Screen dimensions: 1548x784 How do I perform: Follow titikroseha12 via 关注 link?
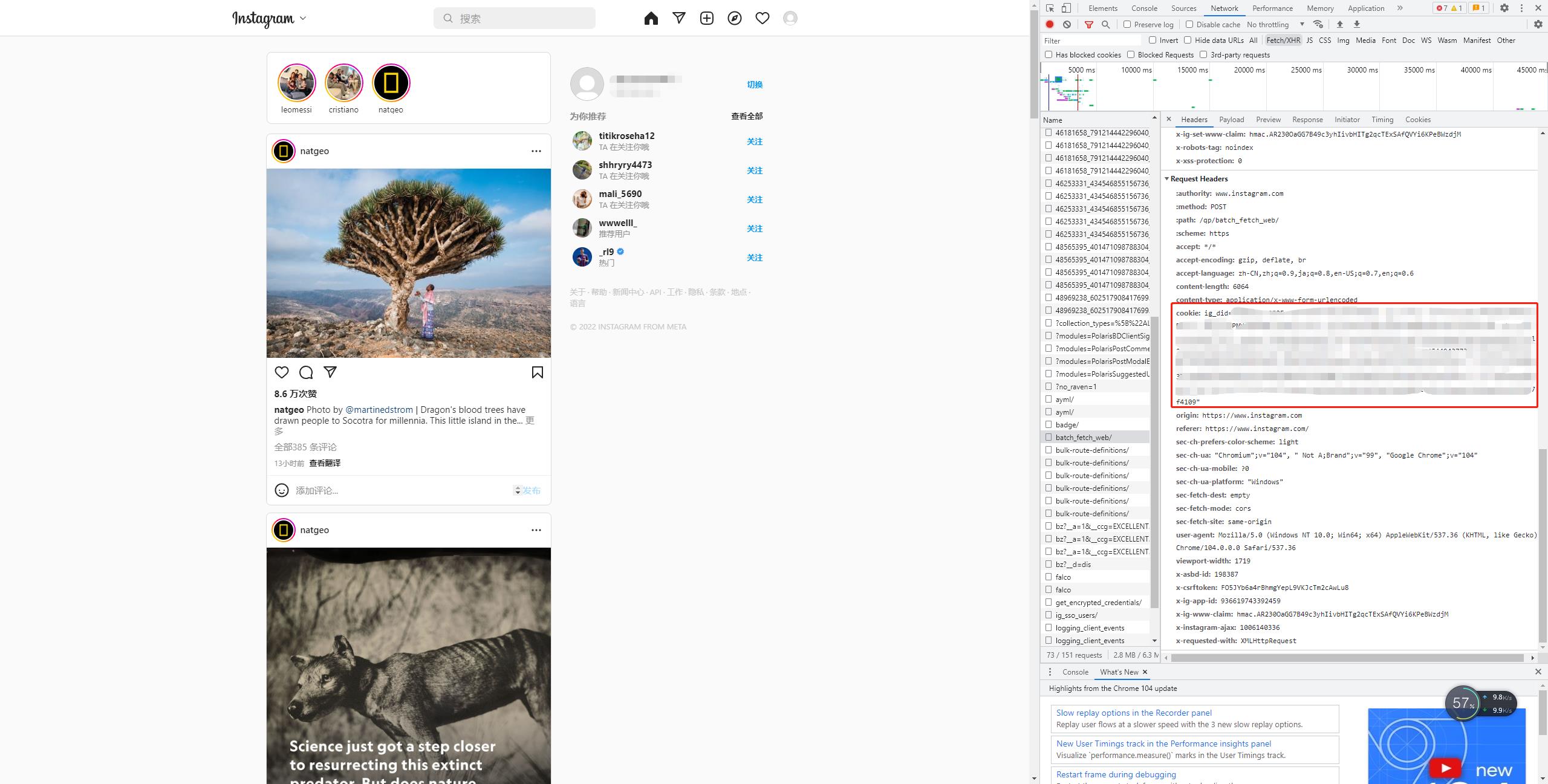[x=754, y=141]
